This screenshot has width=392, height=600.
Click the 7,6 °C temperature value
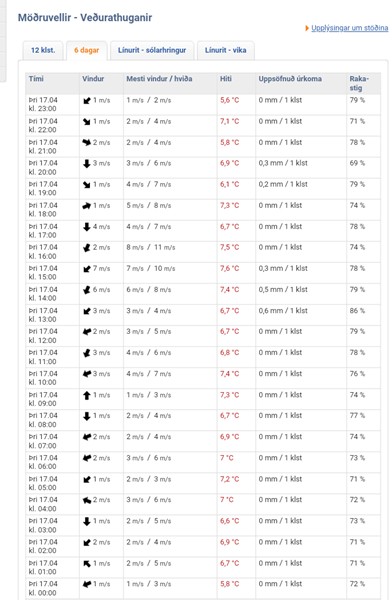(229, 269)
